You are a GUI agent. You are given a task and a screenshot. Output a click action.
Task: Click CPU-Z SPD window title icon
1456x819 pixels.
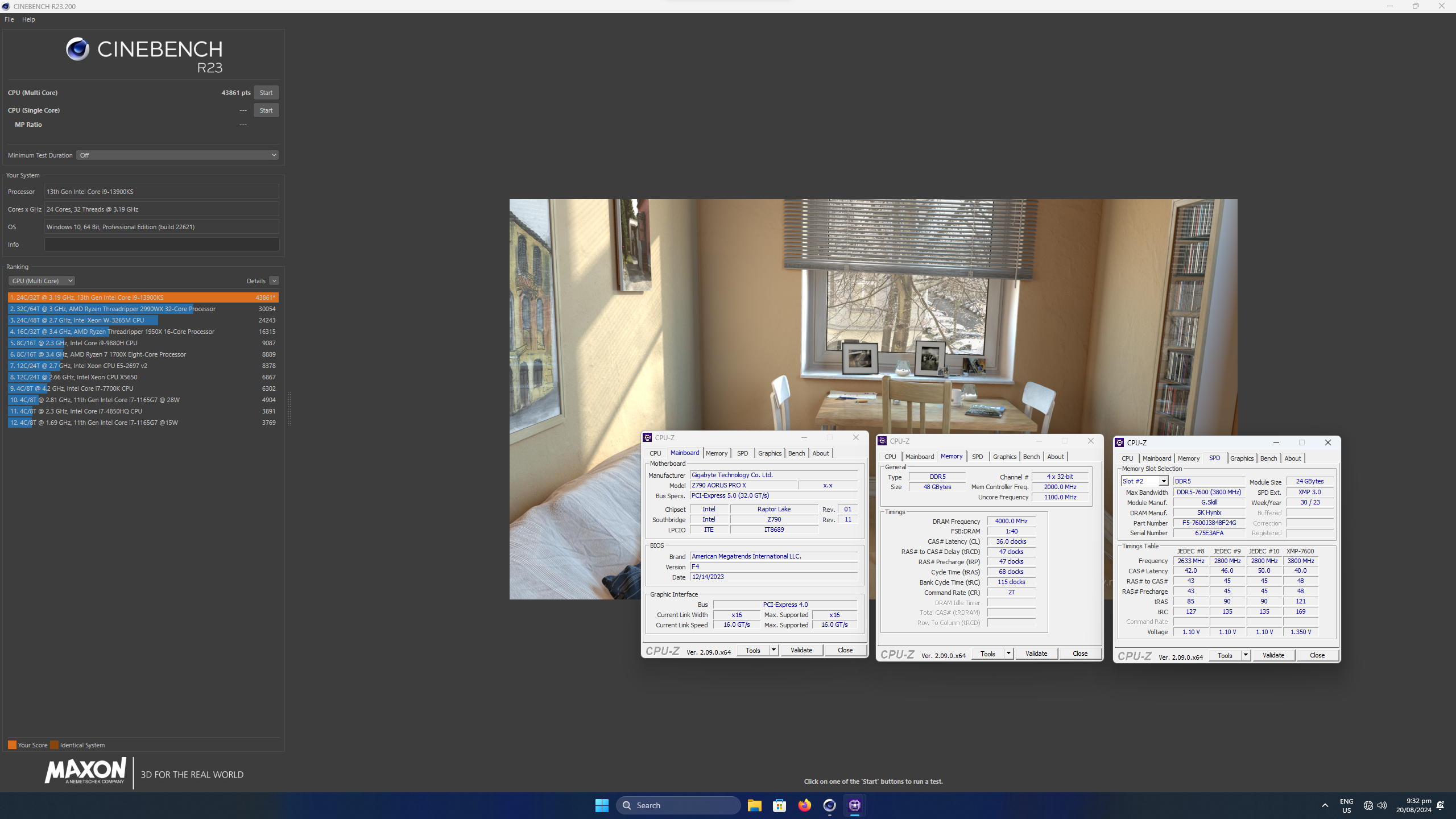point(1119,442)
